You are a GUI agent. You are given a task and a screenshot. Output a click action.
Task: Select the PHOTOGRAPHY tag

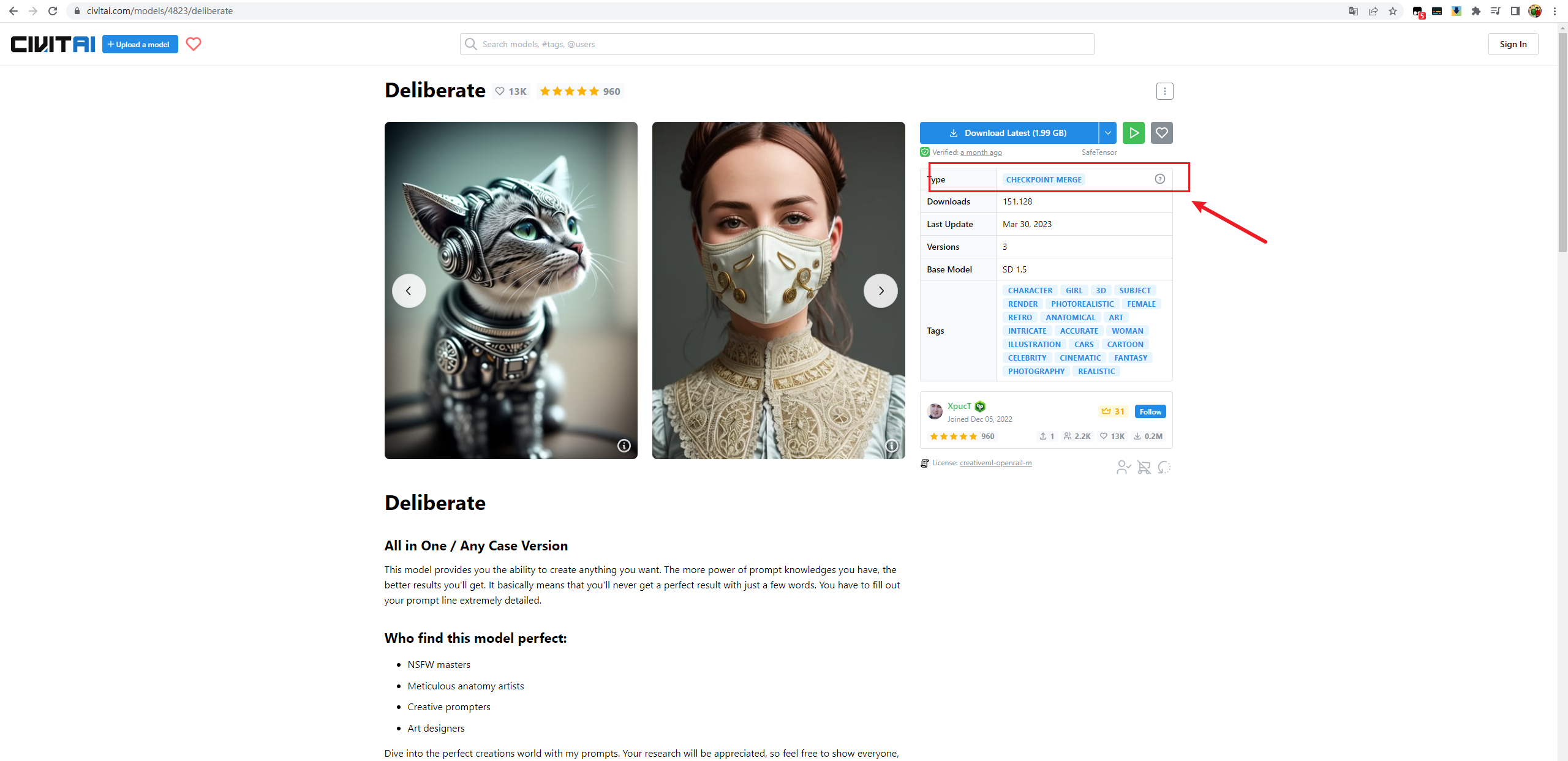coord(1036,372)
